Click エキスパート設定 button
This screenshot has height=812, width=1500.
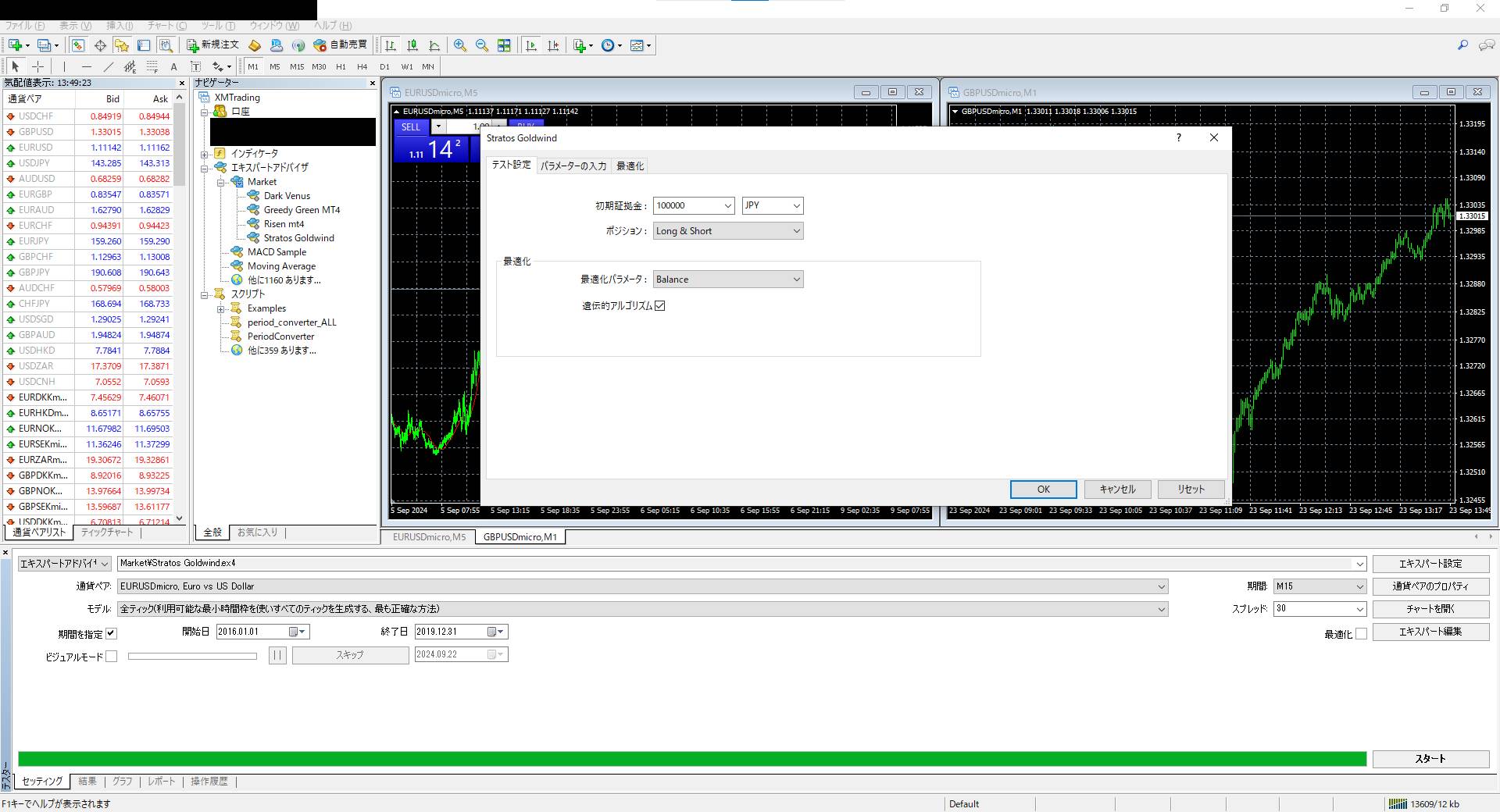(1430, 564)
